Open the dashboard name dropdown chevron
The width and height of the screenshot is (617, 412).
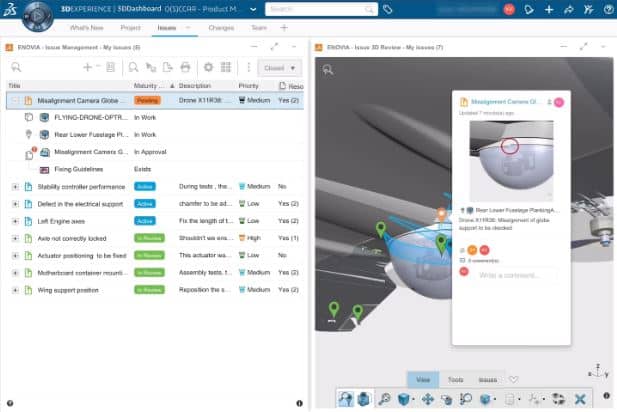253,9
